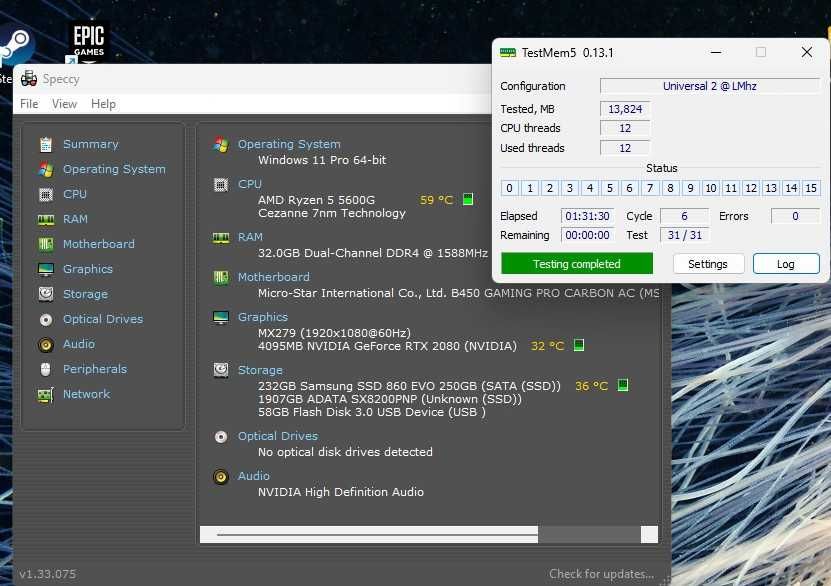
Task: Click the horizontal scrollbar thumb in Speccy
Action: point(369,535)
